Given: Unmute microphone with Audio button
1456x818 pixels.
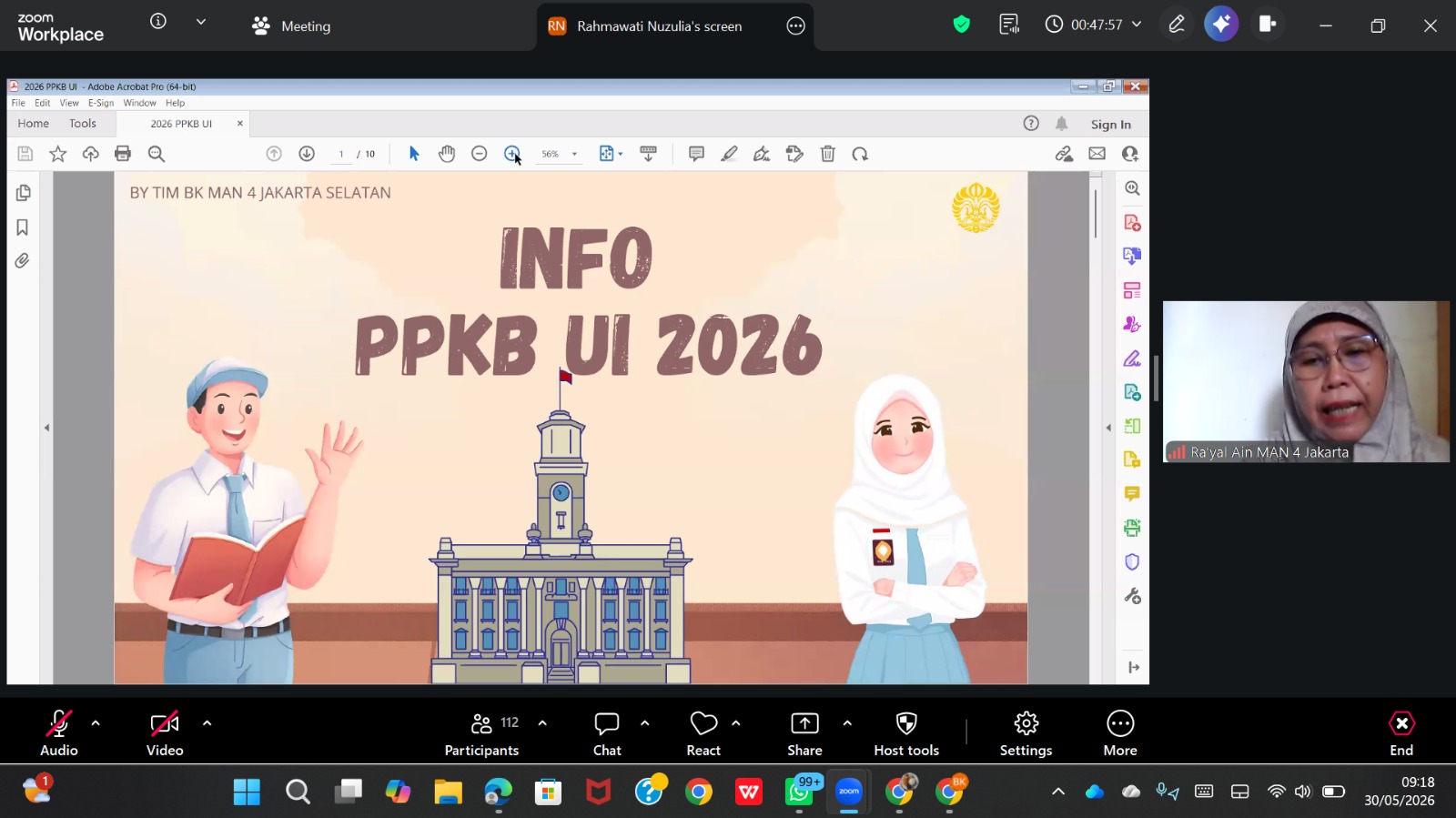Looking at the screenshot, I should click(x=58, y=733).
